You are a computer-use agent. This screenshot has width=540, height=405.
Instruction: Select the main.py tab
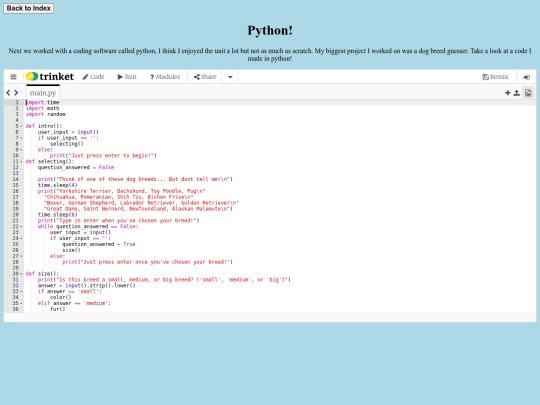pos(43,93)
